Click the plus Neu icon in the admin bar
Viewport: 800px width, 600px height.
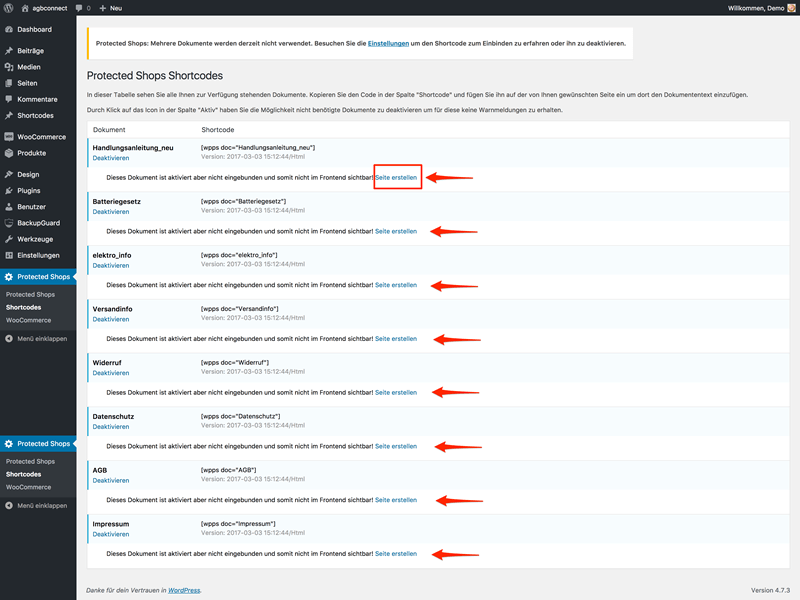(x=103, y=8)
